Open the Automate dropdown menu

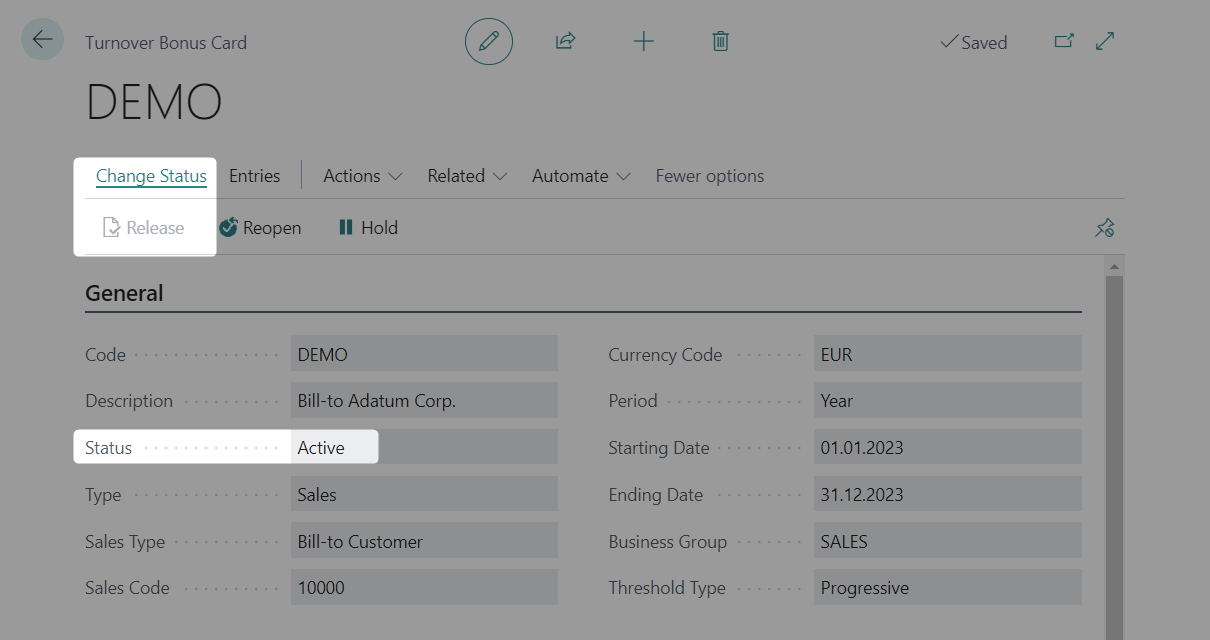581,176
